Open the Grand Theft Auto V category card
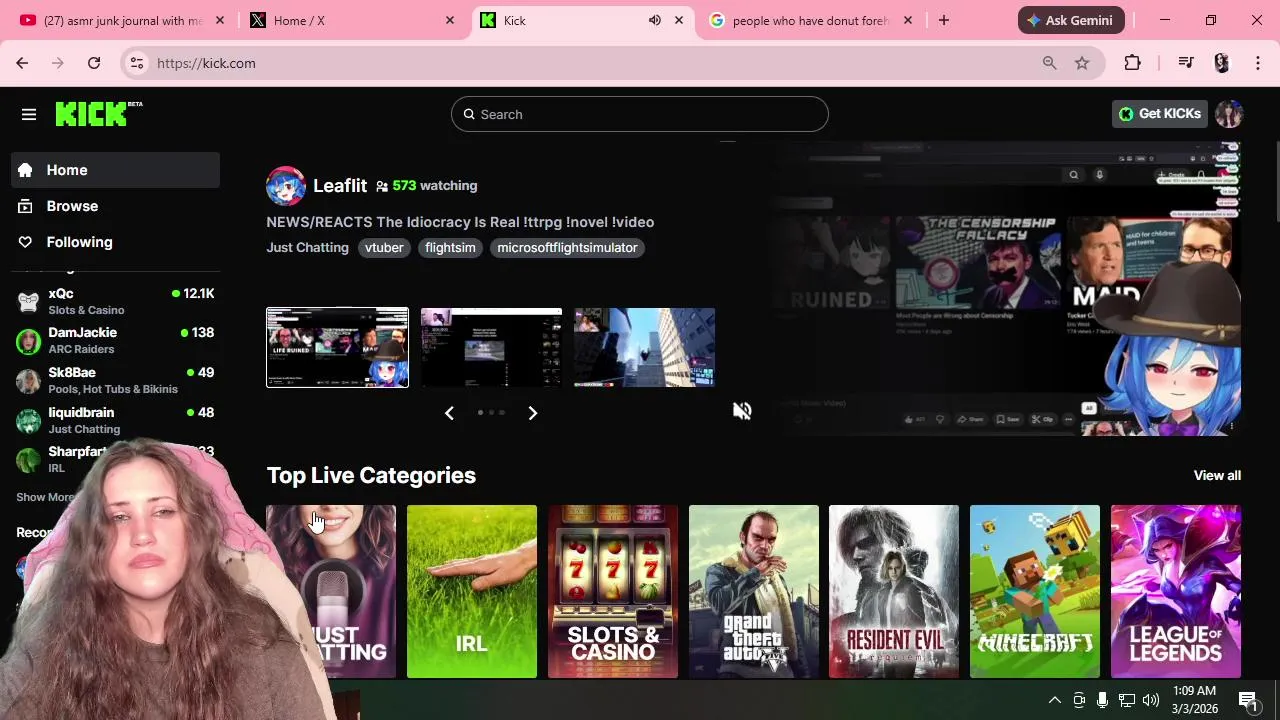 [x=754, y=591]
